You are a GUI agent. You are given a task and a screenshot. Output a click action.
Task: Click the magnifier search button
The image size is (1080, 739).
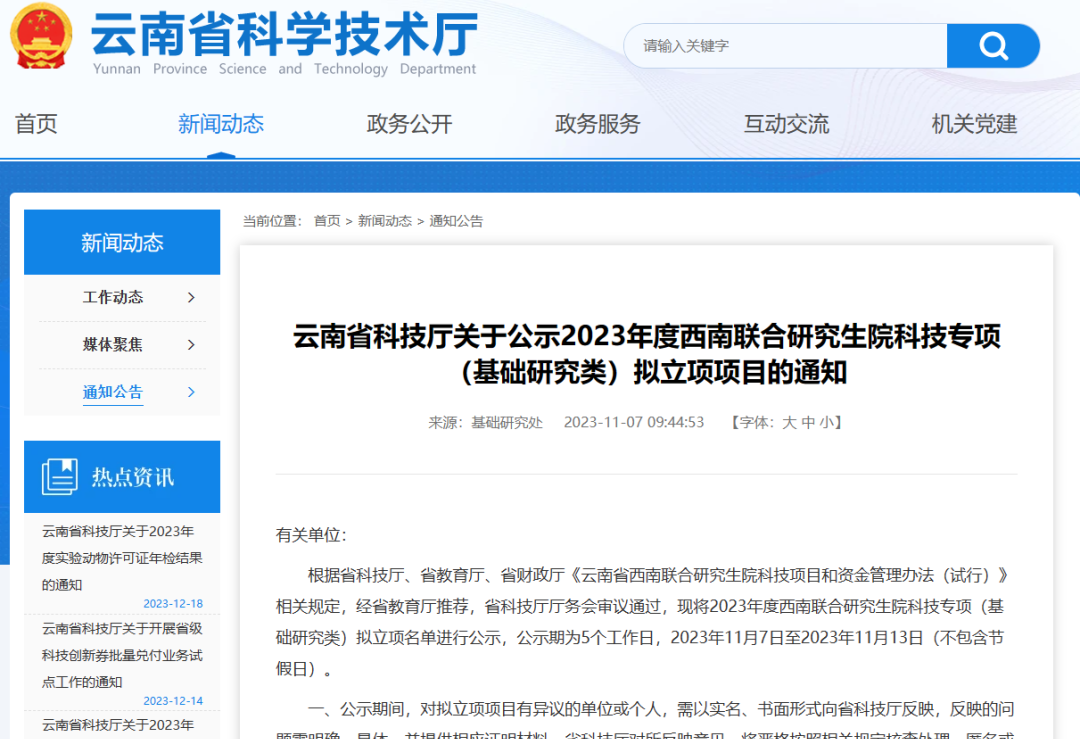[x=992, y=46]
